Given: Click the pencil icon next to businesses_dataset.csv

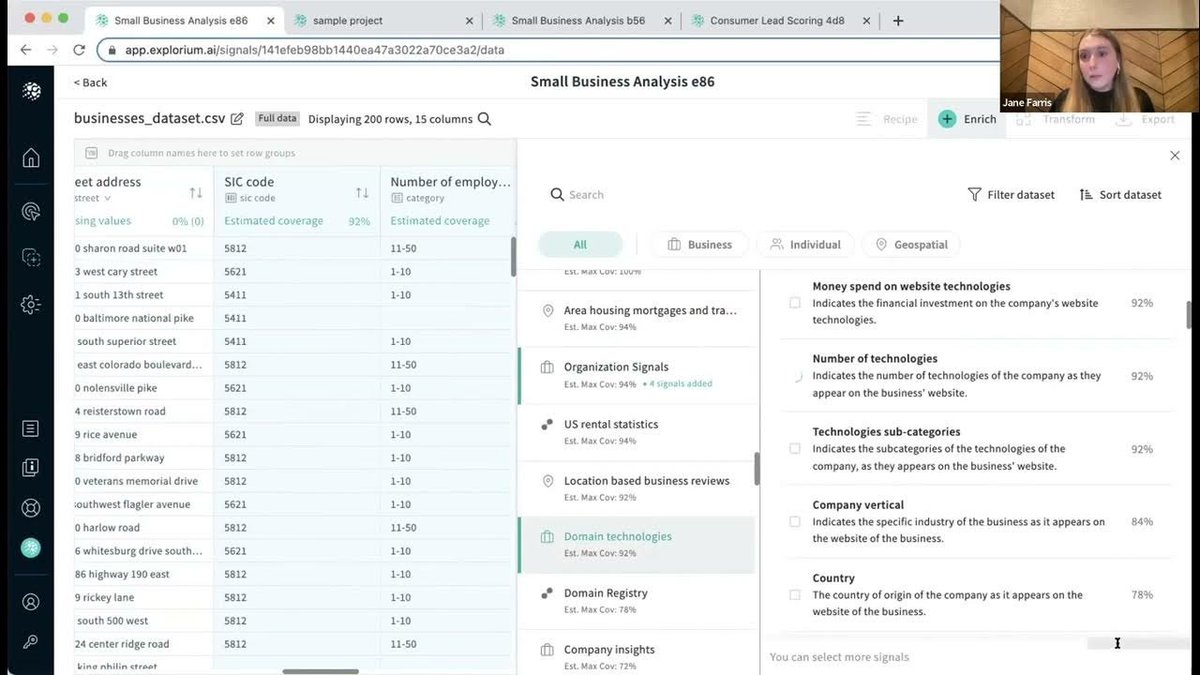Looking at the screenshot, I should click(x=237, y=118).
